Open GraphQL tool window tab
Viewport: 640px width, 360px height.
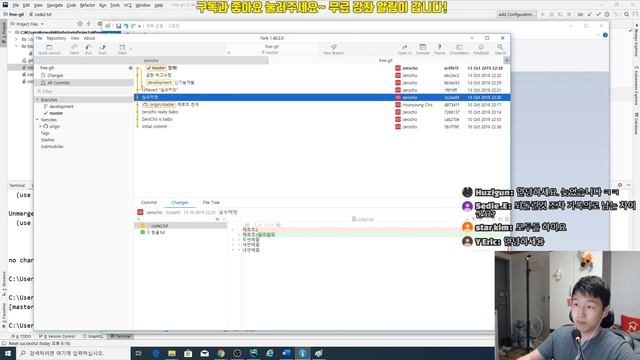[x=93, y=336]
